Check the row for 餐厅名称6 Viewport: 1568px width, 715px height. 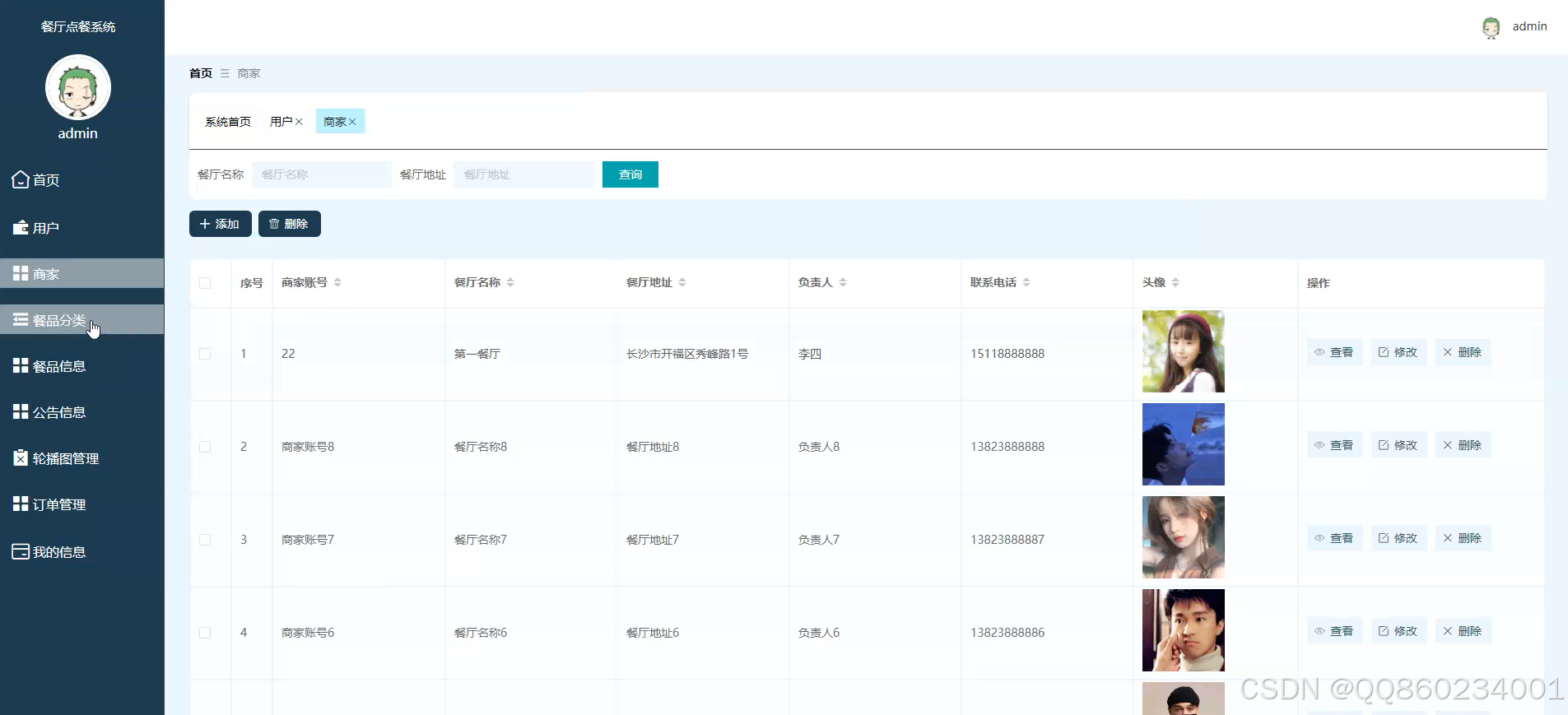pos(205,633)
